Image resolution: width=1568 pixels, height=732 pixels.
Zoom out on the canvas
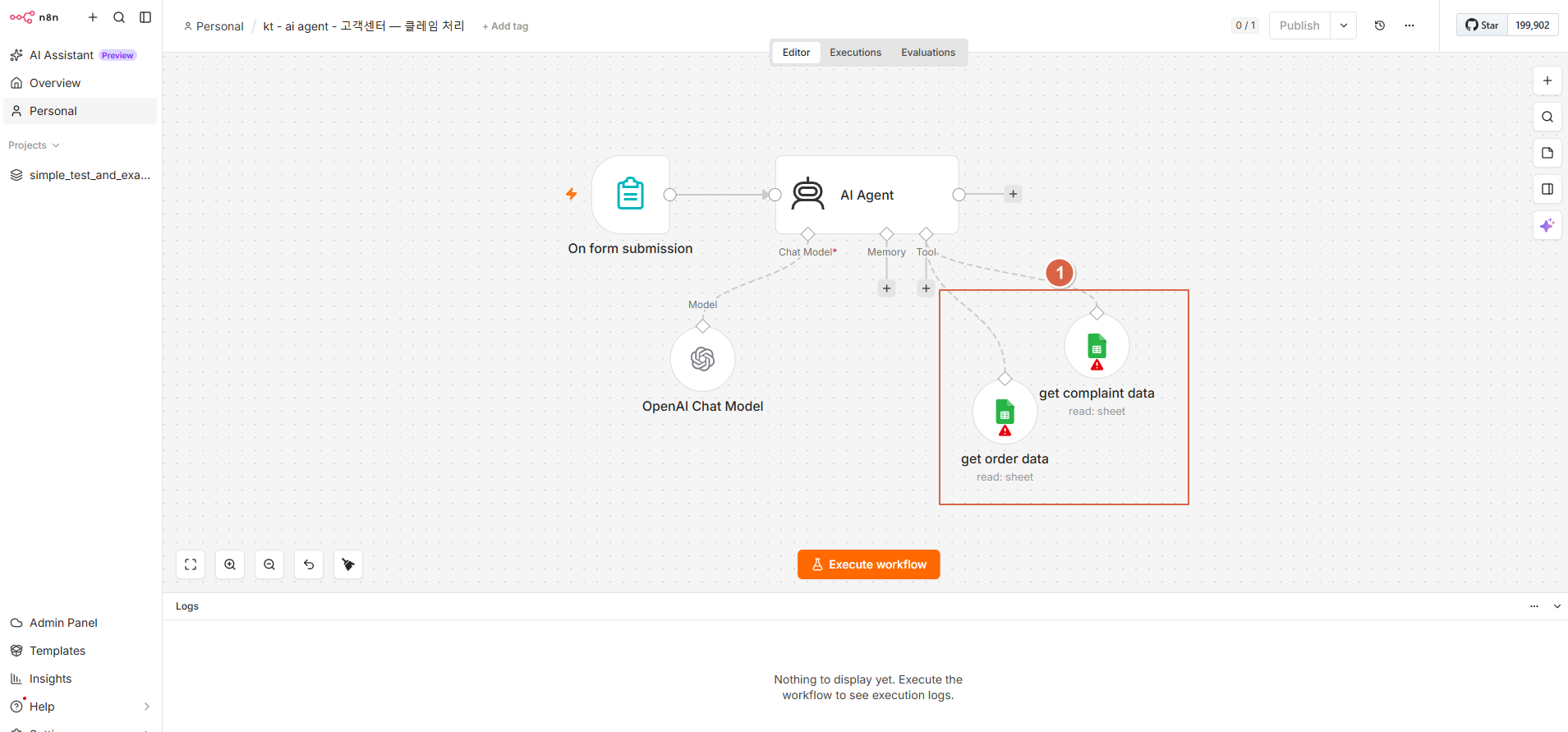point(269,564)
